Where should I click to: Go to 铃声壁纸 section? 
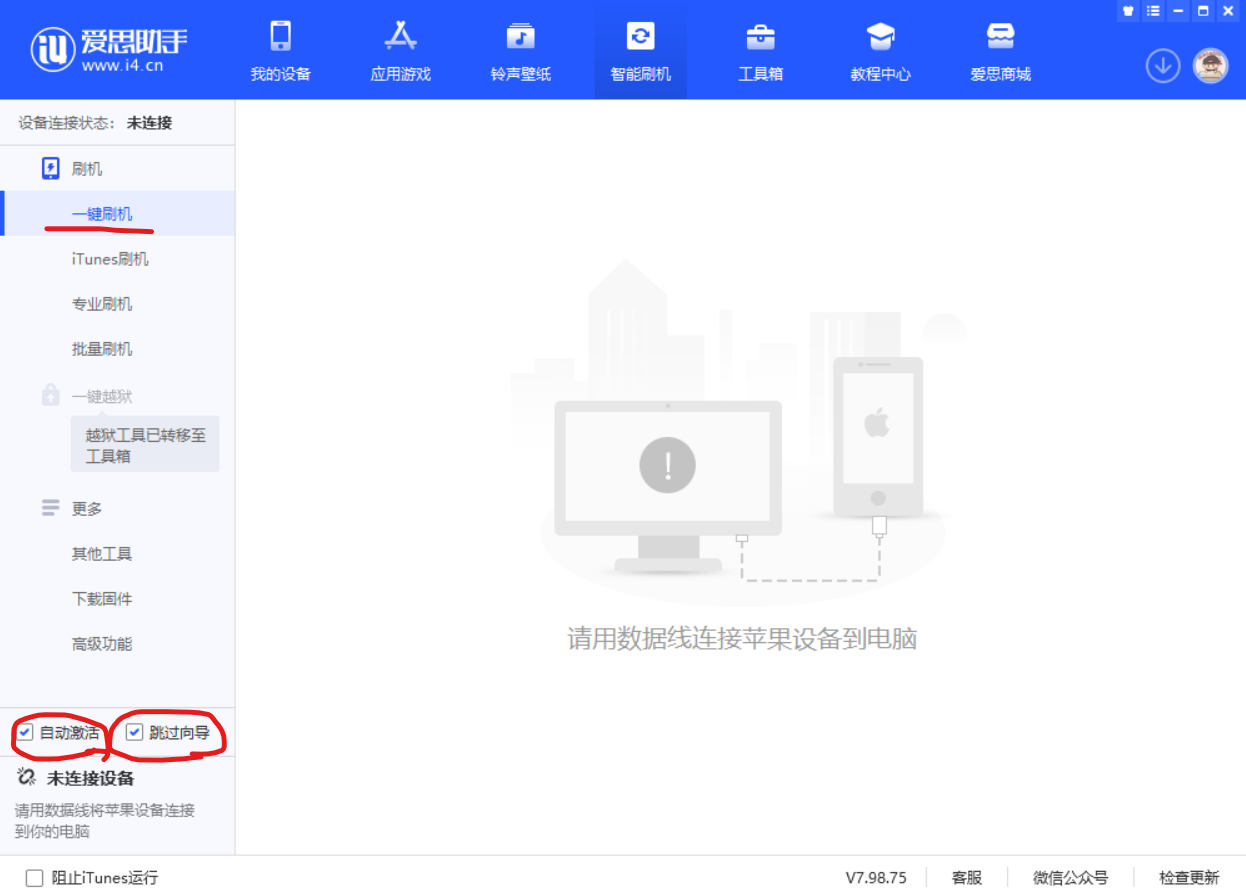(520, 50)
